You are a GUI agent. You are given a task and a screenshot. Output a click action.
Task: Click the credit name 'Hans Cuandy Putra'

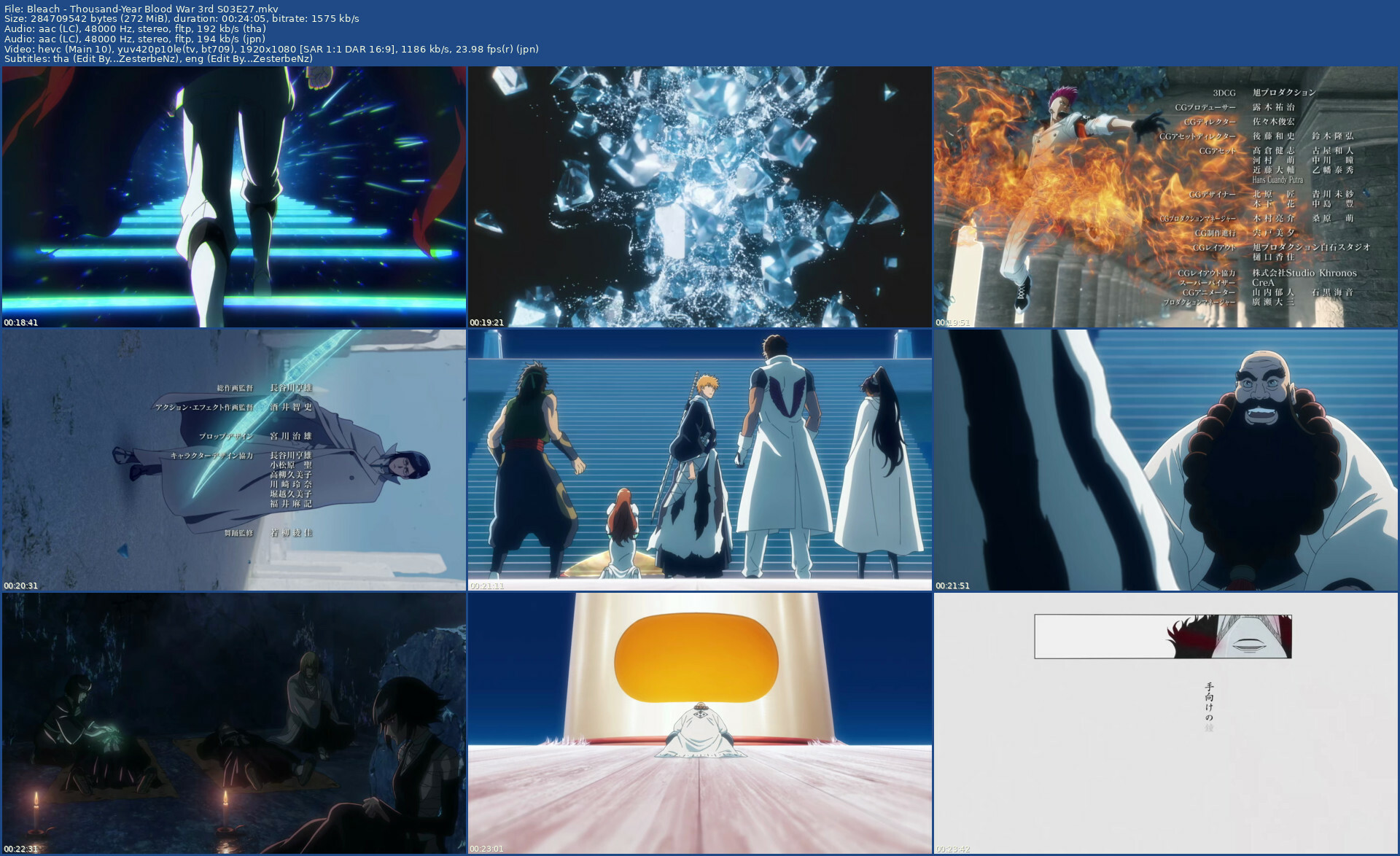(1277, 180)
